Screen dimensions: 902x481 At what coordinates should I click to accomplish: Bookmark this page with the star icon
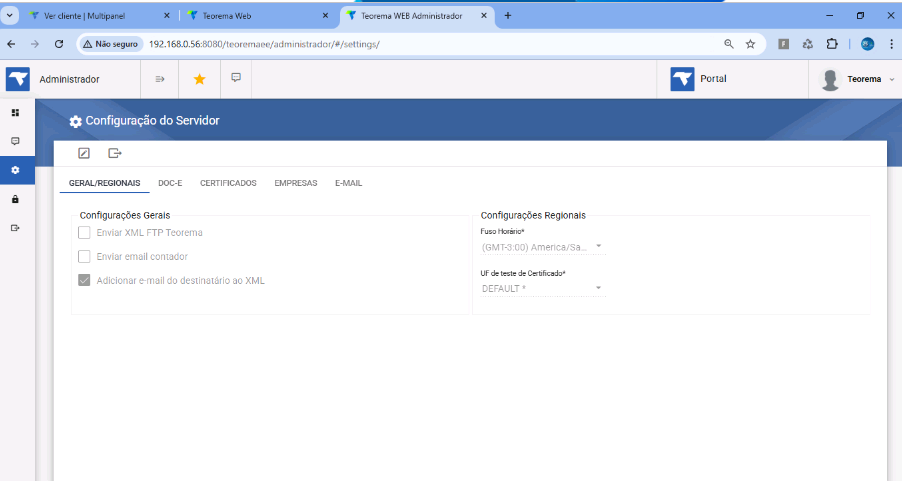(751, 44)
